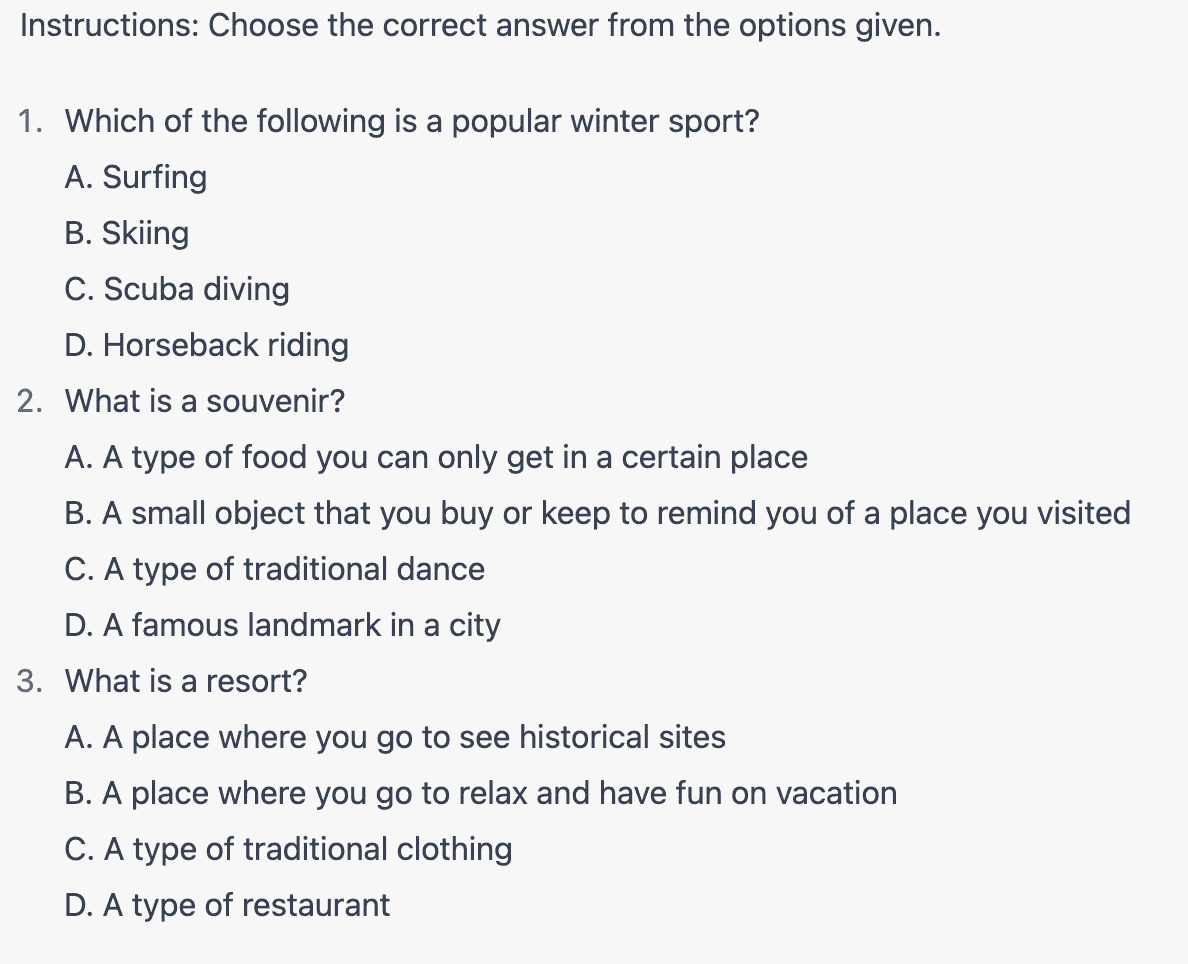Click the list number 2 marker
The height and width of the screenshot is (964, 1188).
[x=30, y=401]
